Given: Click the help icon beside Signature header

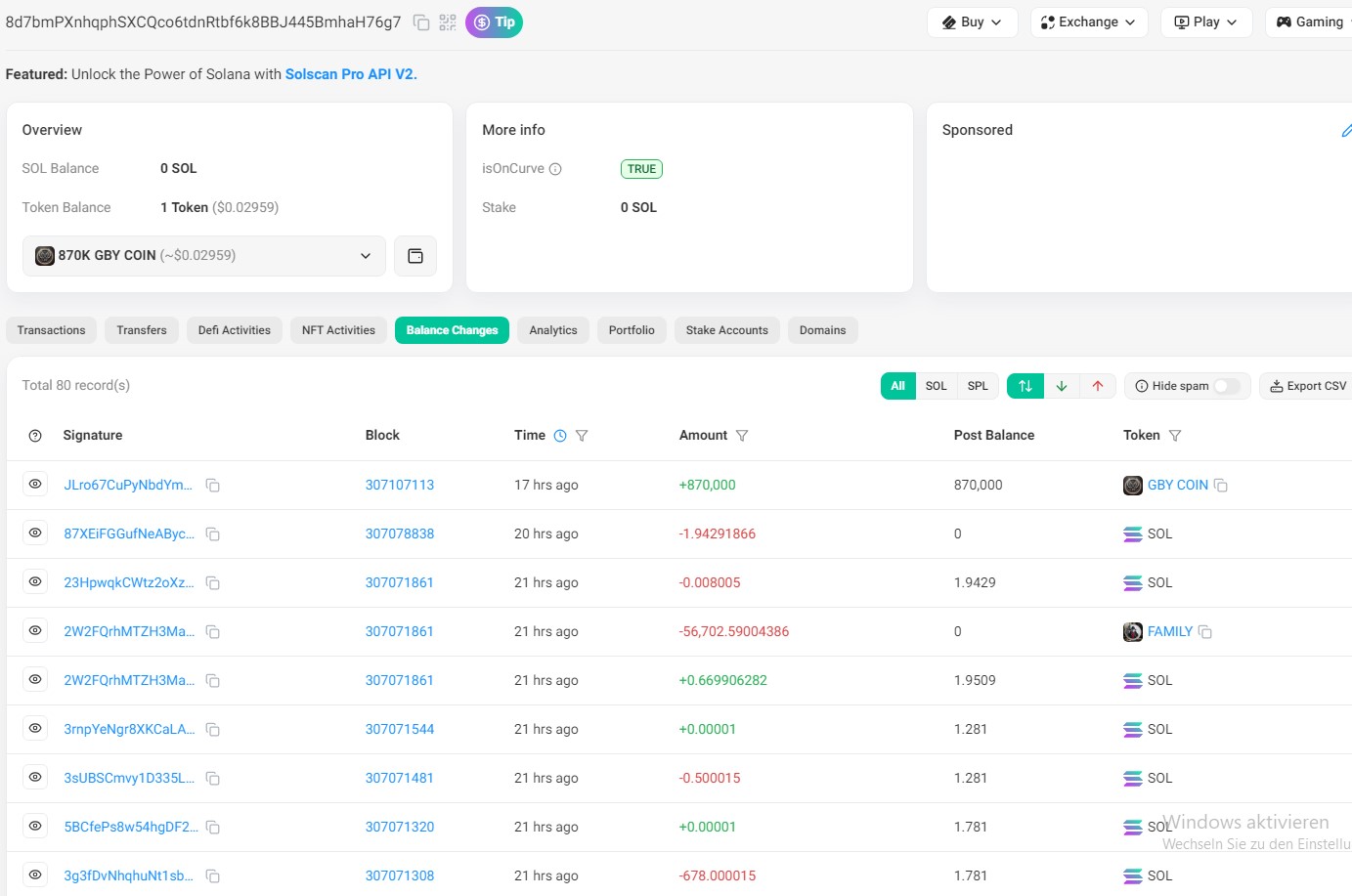Looking at the screenshot, I should pyautogui.click(x=35, y=436).
